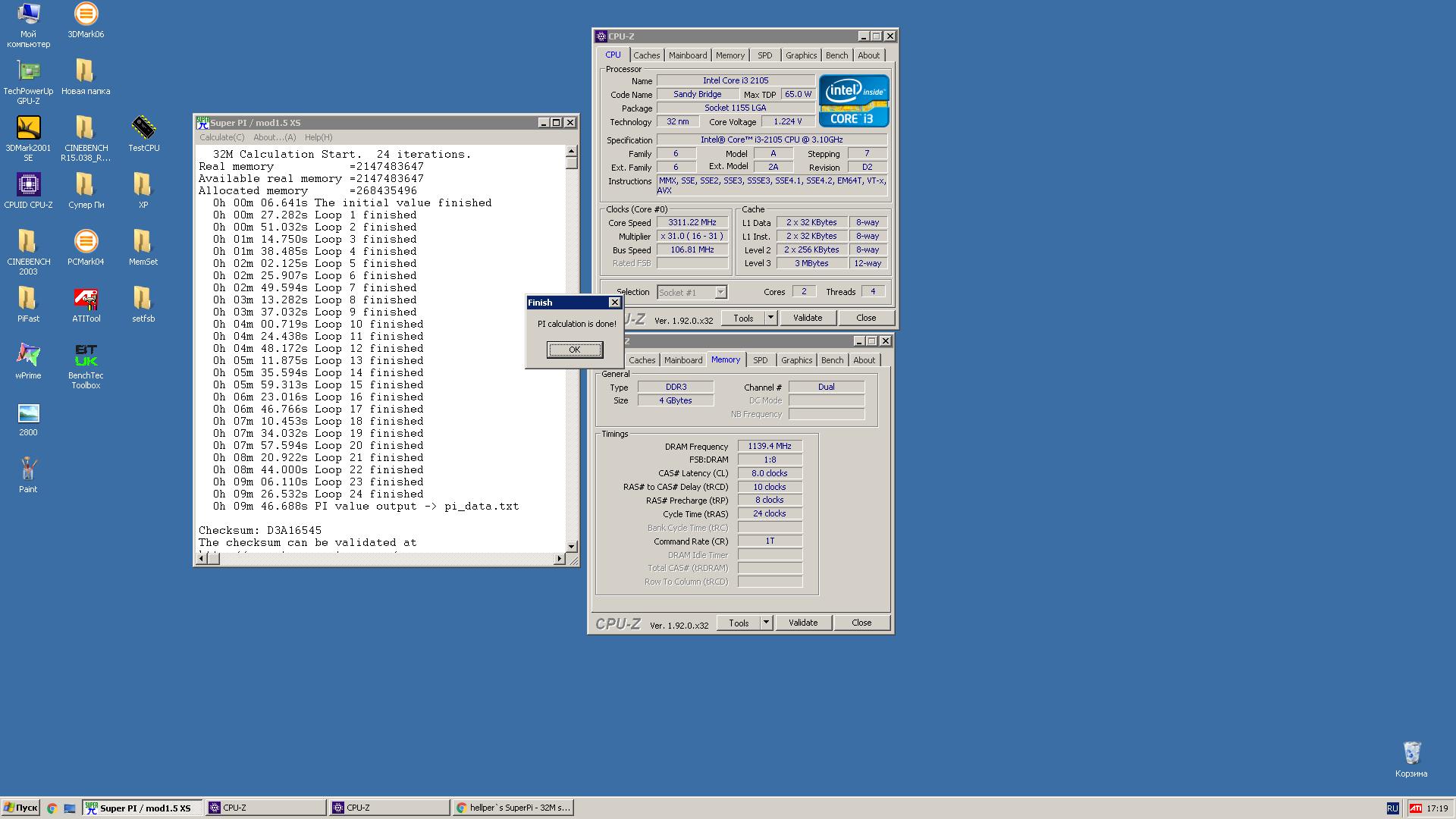The image size is (1456, 819).
Task: Click Validate button in lower CPU-Z
Action: pyautogui.click(x=803, y=623)
